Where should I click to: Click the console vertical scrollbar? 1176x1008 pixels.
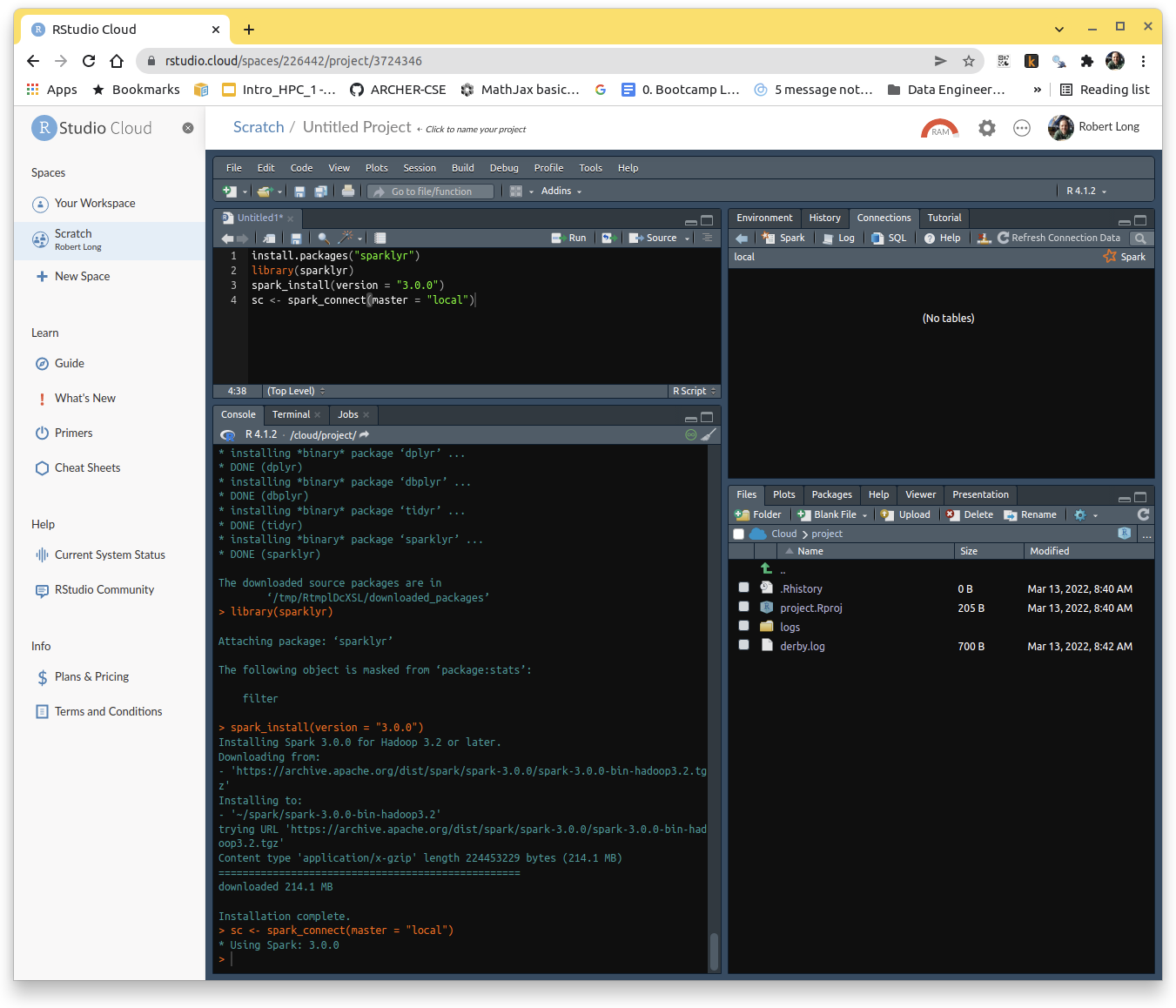click(x=714, y=951)
